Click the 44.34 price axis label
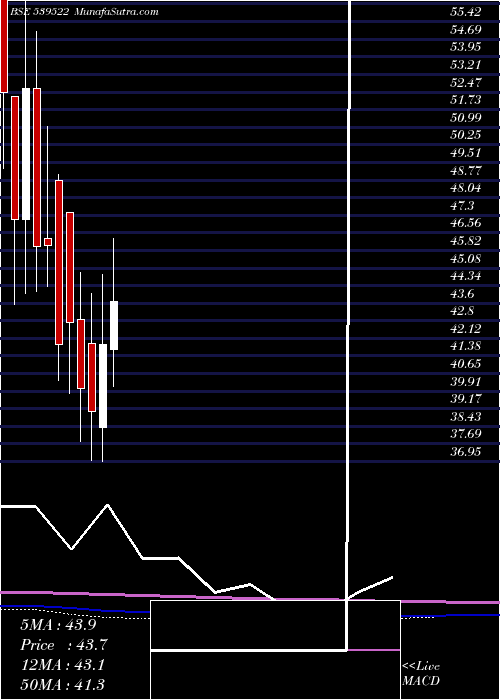This screenshot has height=700, width=500. click(466, 276)
